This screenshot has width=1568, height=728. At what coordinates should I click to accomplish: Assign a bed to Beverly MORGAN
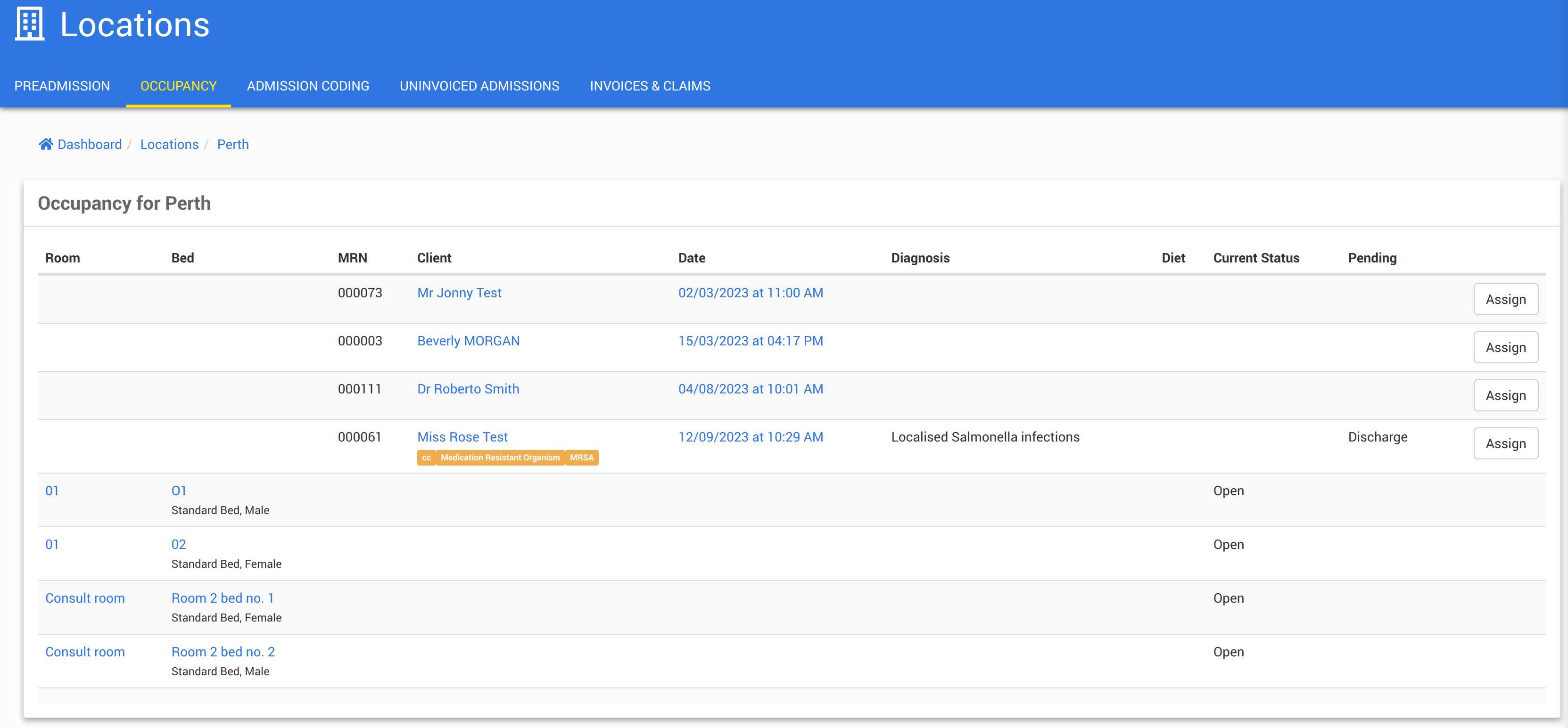point(1505,347)
